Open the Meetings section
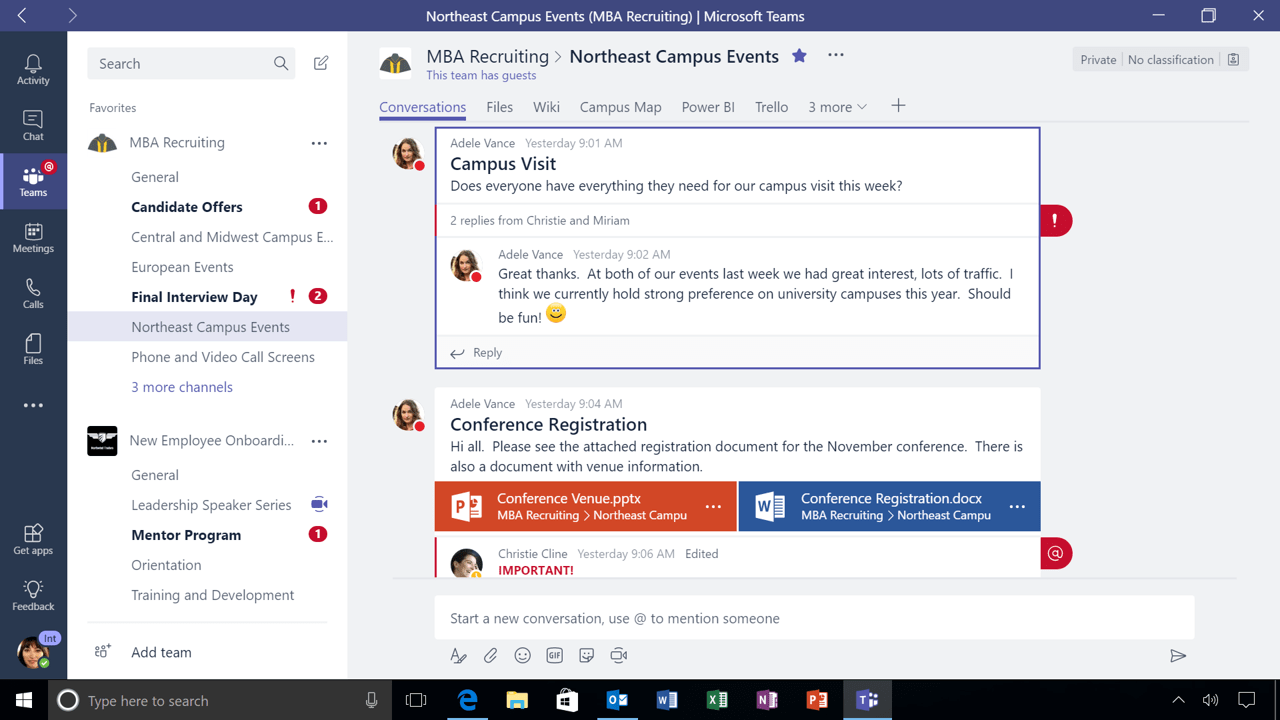Image resolution: width=1280 pixels, height=720 pixels. click(x=33, y=237)
